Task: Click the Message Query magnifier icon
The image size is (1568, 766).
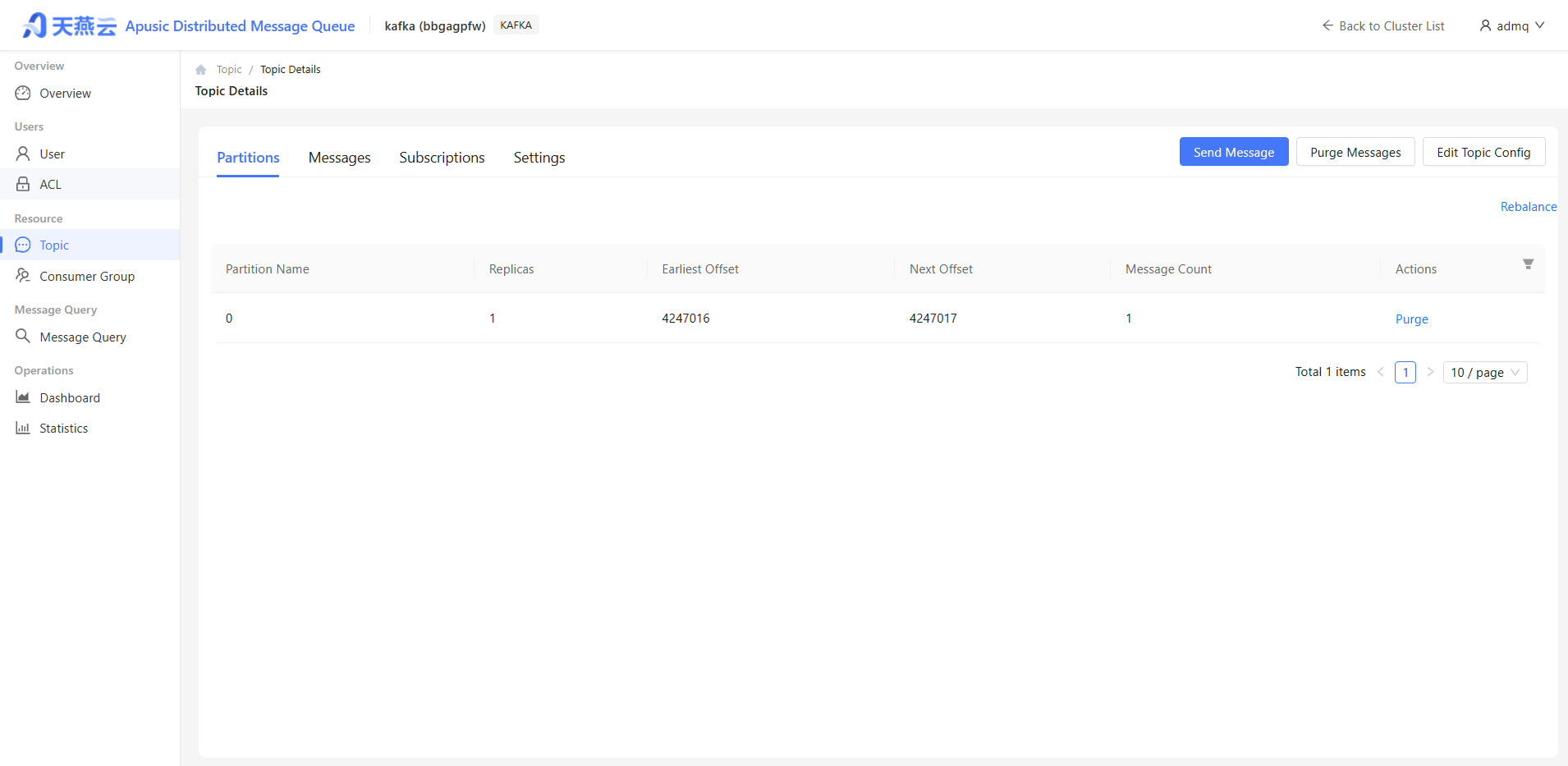Action: 23,336
